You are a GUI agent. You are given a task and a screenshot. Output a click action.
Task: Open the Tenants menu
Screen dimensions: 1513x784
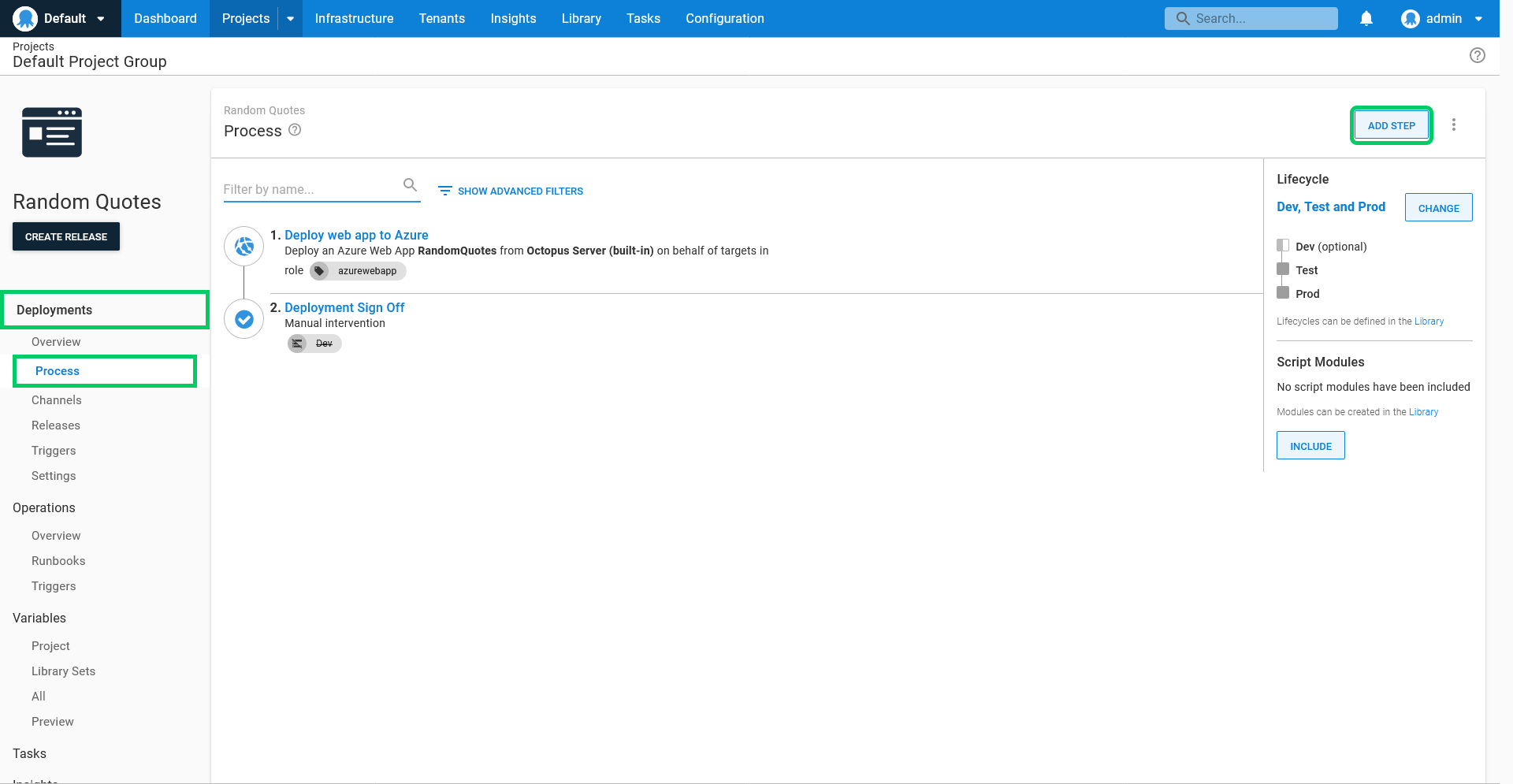tap(442, 18)
